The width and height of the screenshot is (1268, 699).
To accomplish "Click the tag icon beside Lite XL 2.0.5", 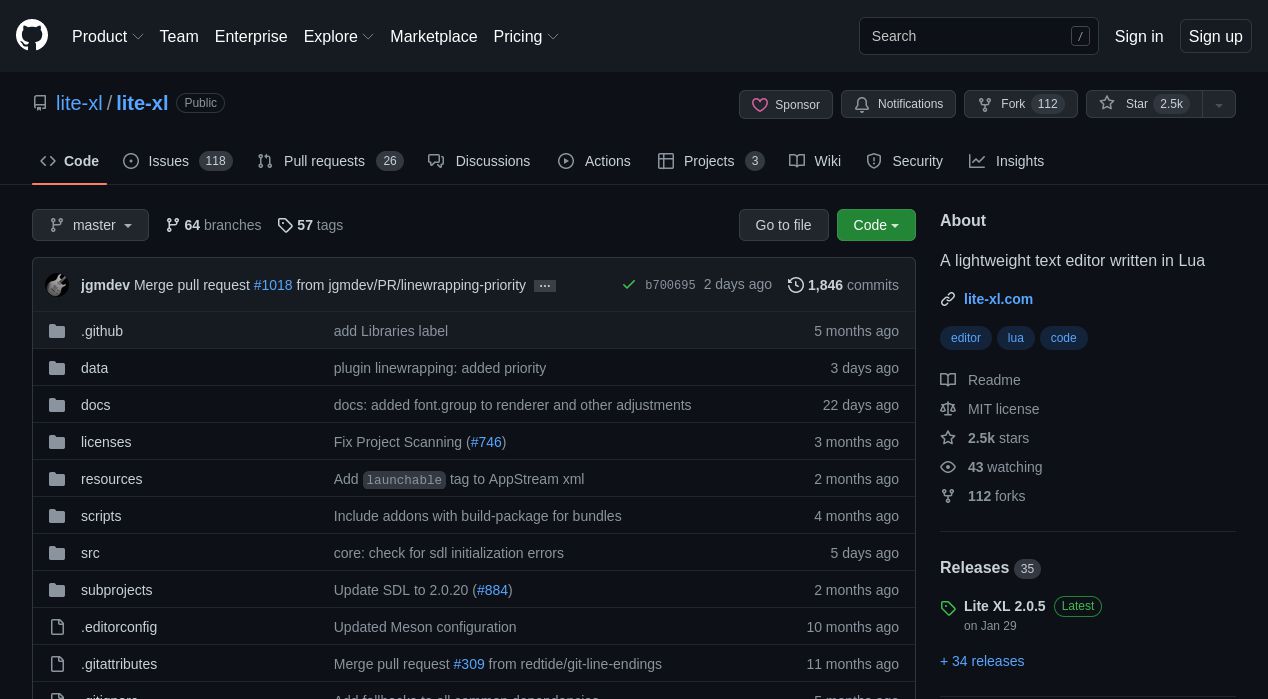I will [948, 607].
